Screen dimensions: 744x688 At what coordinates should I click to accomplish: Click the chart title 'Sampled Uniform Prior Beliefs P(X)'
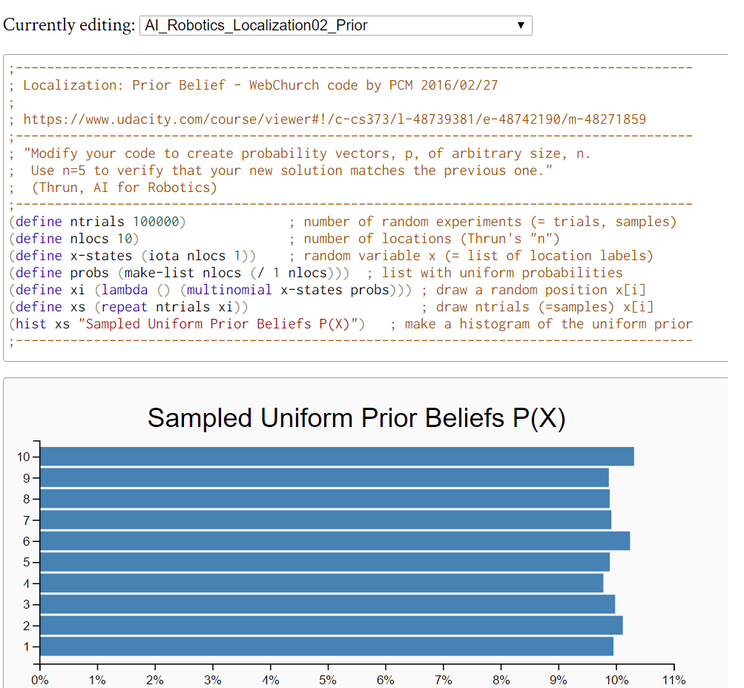356,418
